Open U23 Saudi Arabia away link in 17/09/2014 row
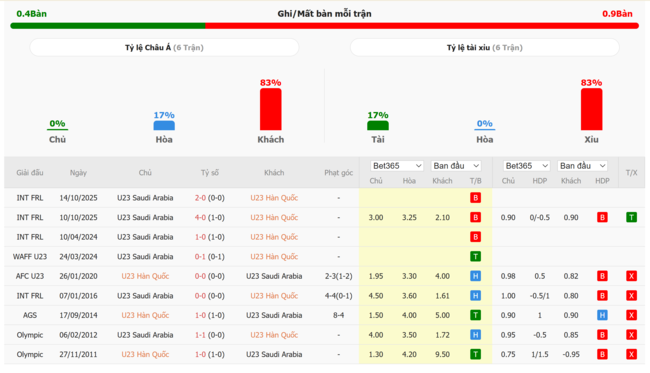This screenshot has width=650, height=373. (x=274, y=315)
